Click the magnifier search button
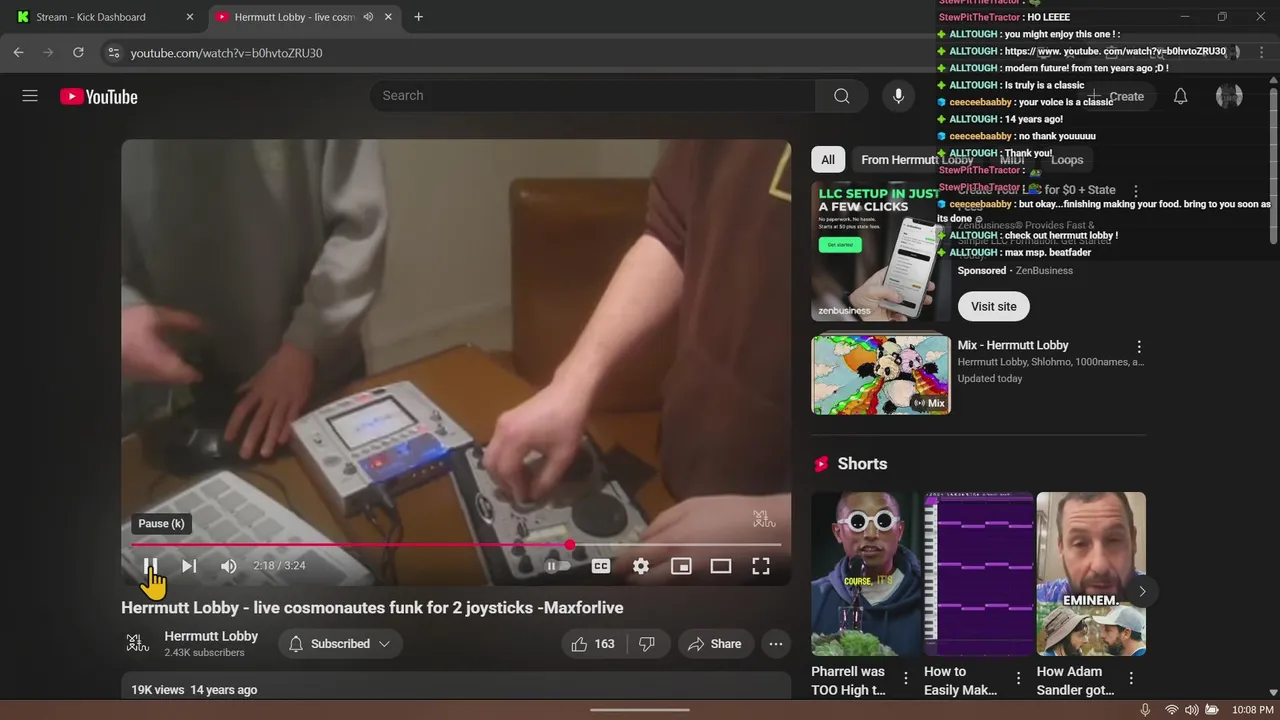The image size is (1280, 720). click(842, 96)
